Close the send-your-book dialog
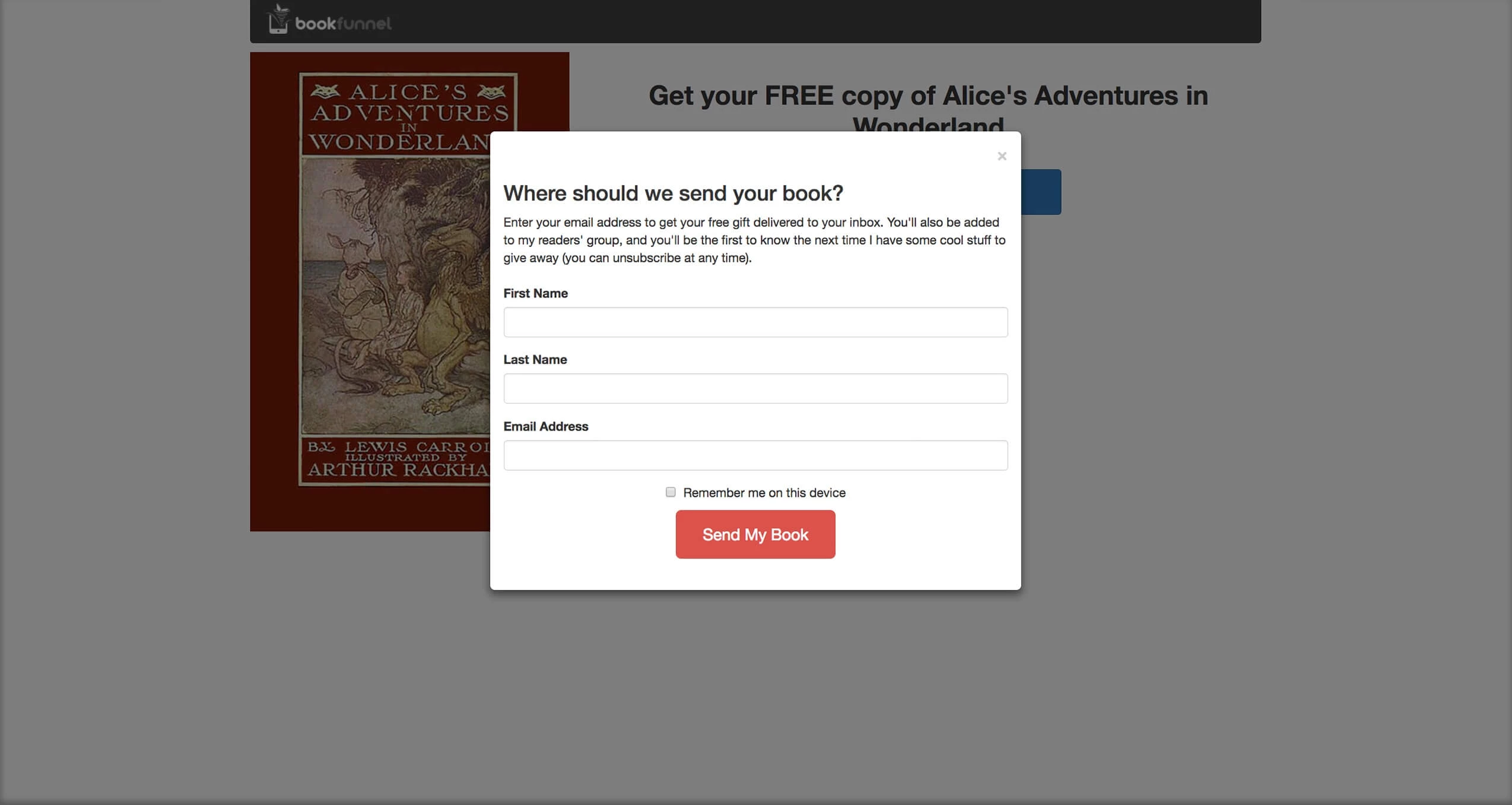The width and height of the screenshot is (1512, 805). (1002, 156)
